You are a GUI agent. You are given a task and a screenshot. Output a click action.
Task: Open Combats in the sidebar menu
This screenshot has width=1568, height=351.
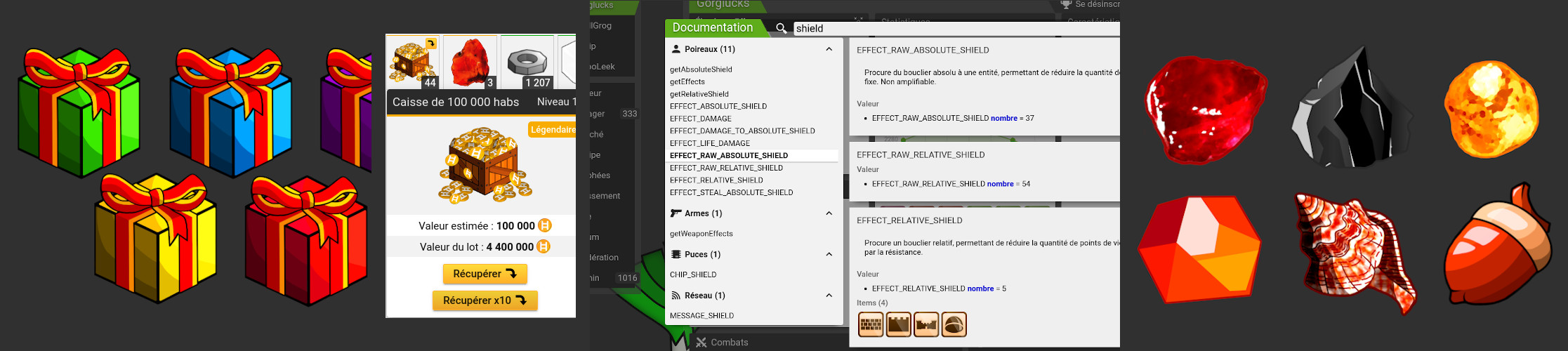(x=729, y=343)
